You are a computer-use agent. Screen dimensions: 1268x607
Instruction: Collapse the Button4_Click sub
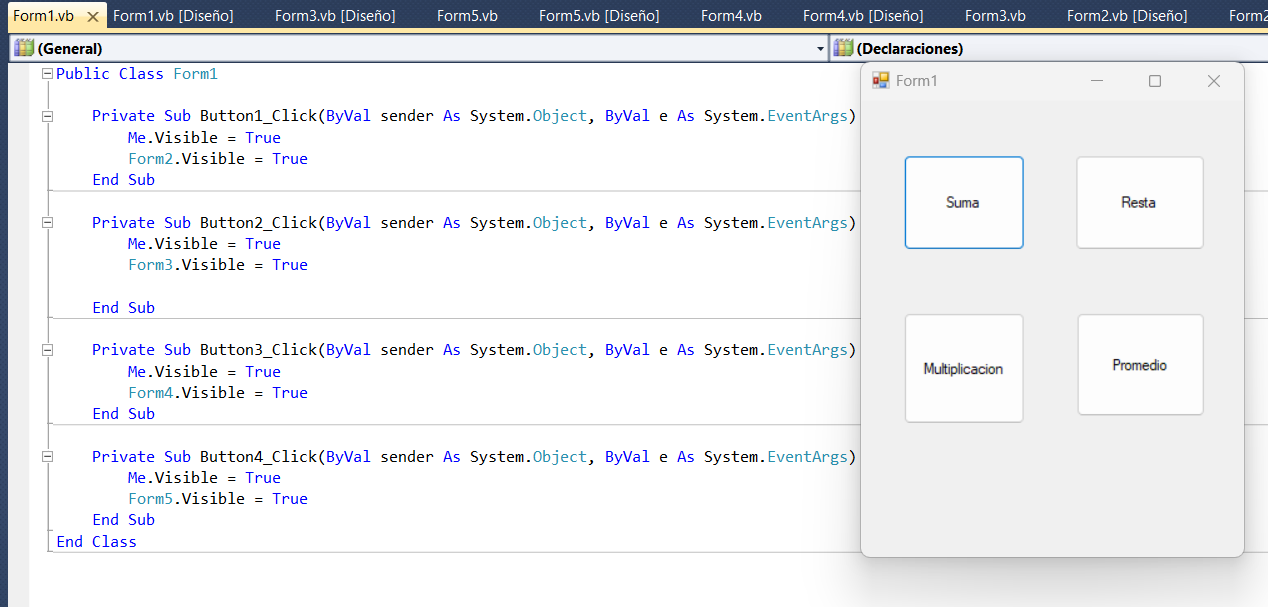(x=47, y=457)
